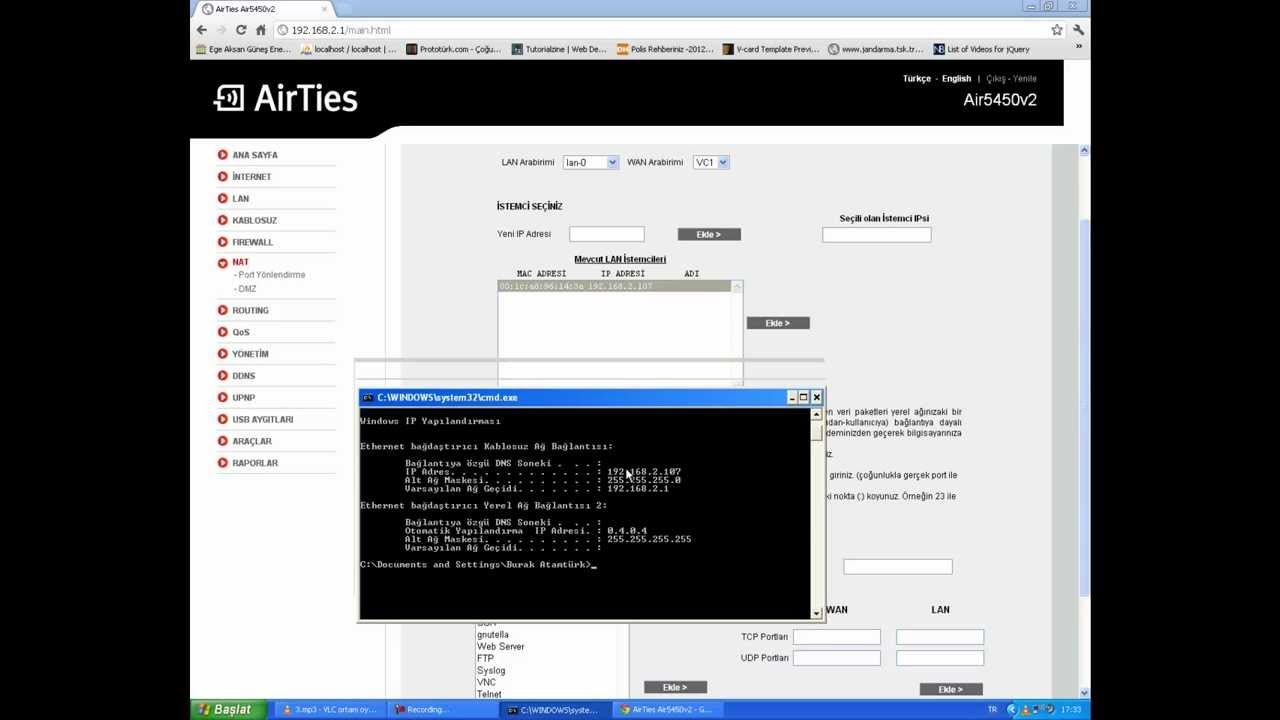Open the LAN Arabirimi lan-0 dropdown
The height and width of the screenshot is (720, 1280).
click(591, 162)
